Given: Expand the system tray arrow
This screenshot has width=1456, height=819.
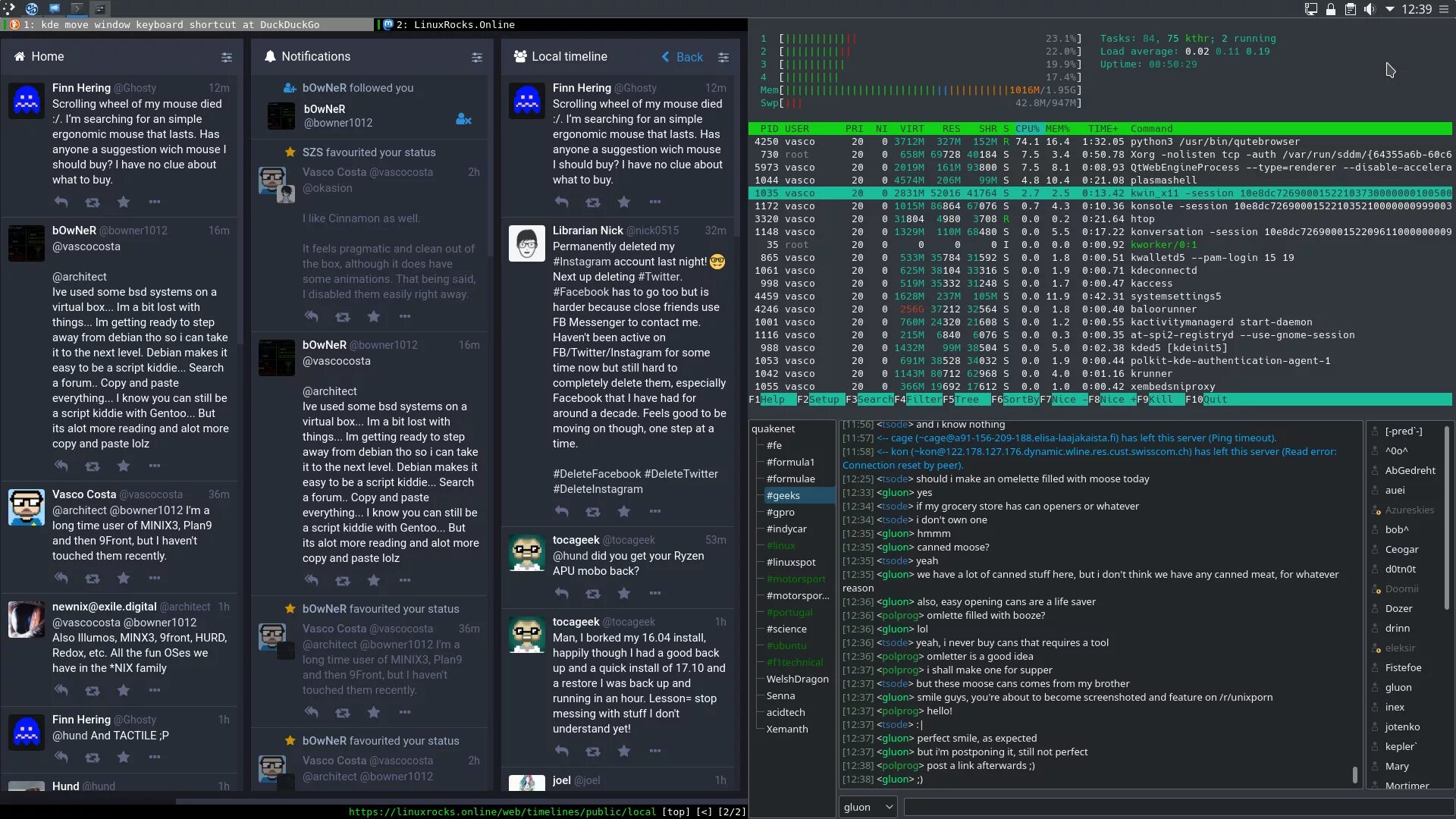Looking at the screenshot, I should pyautogui.click(x=1389, y=9).
